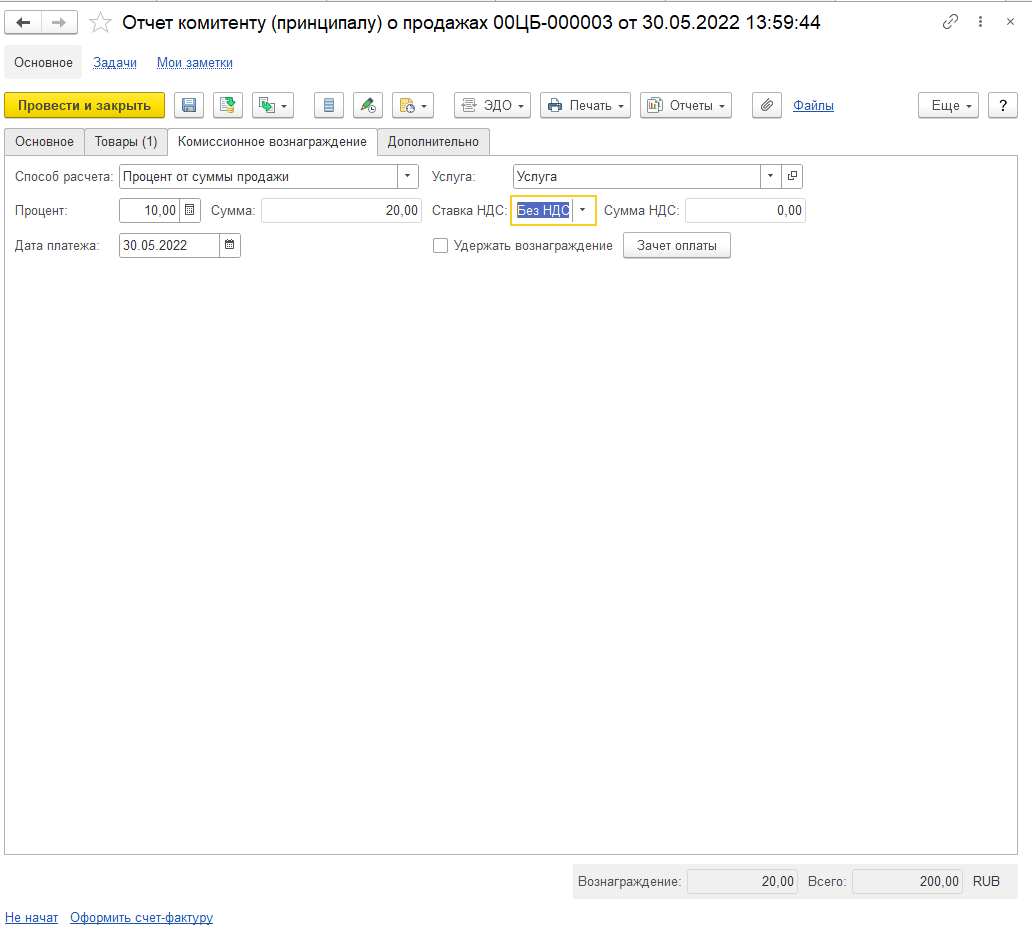This screenshot has height=935, width=1032.
Task: Copy link to document icon
Action: (x=949, y=22)
